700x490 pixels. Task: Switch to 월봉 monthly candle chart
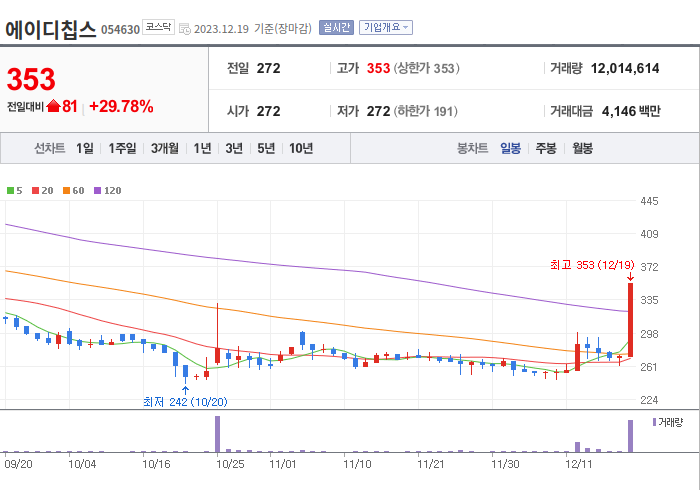pos(583,148)
